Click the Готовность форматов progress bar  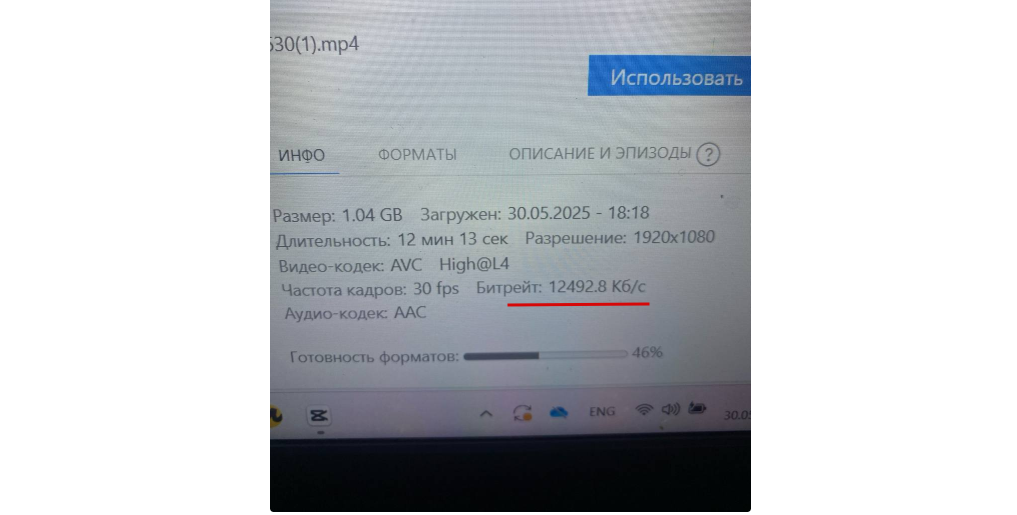[x=545, y=355]
